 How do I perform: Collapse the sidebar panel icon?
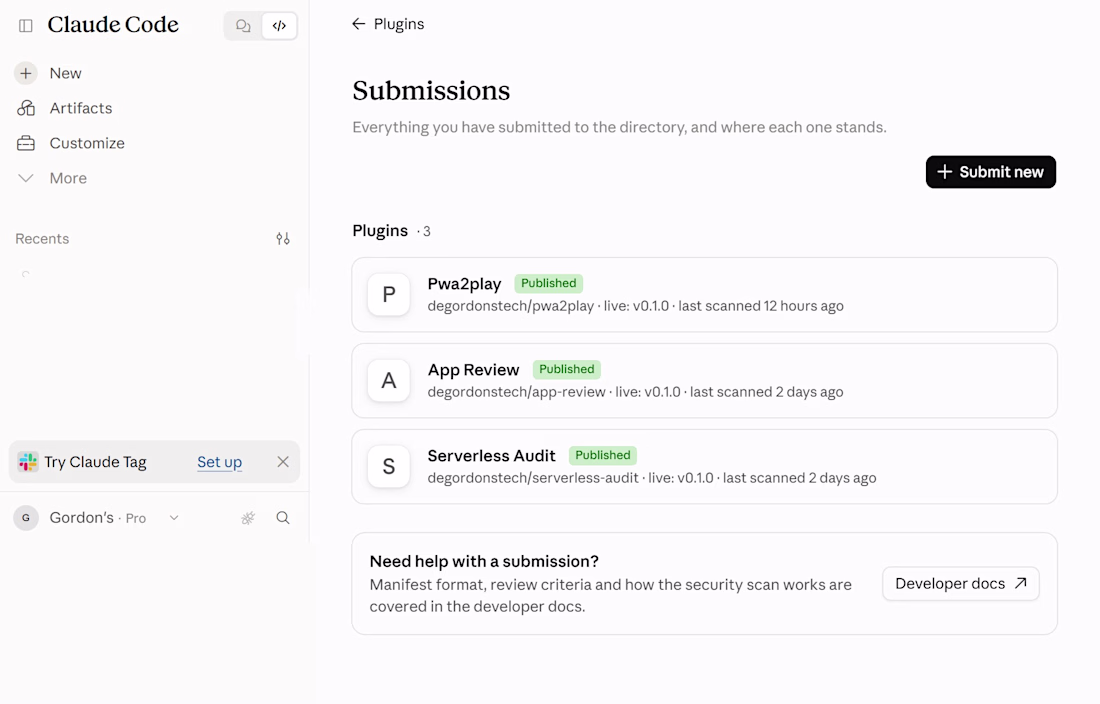(26, 26)
